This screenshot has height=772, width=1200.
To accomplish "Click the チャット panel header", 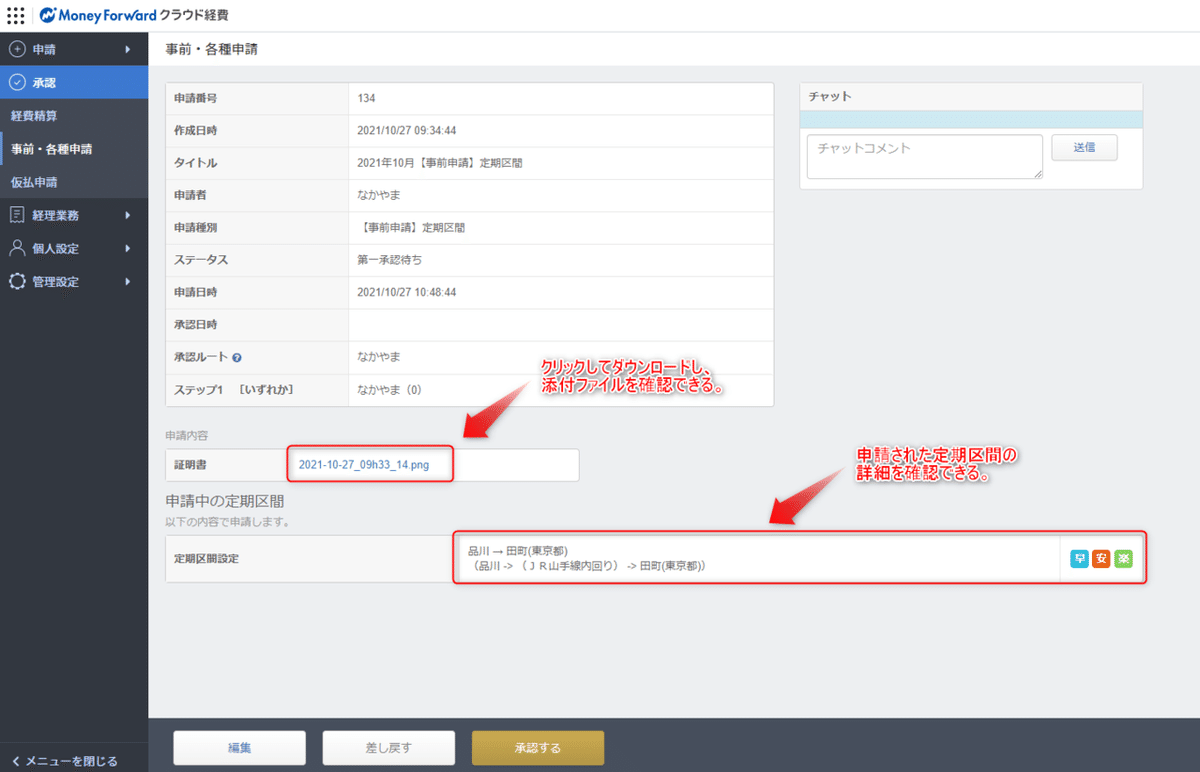I will point(971,96).
